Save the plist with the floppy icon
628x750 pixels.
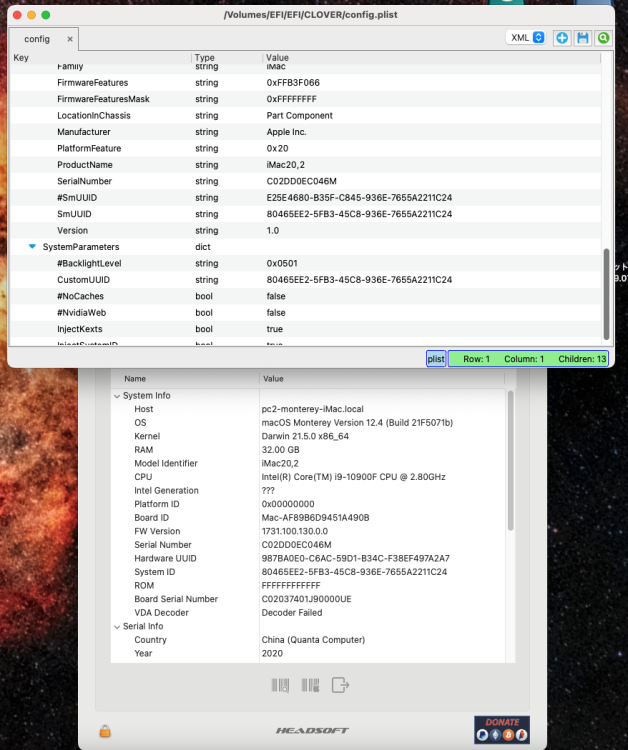[583, 38]
